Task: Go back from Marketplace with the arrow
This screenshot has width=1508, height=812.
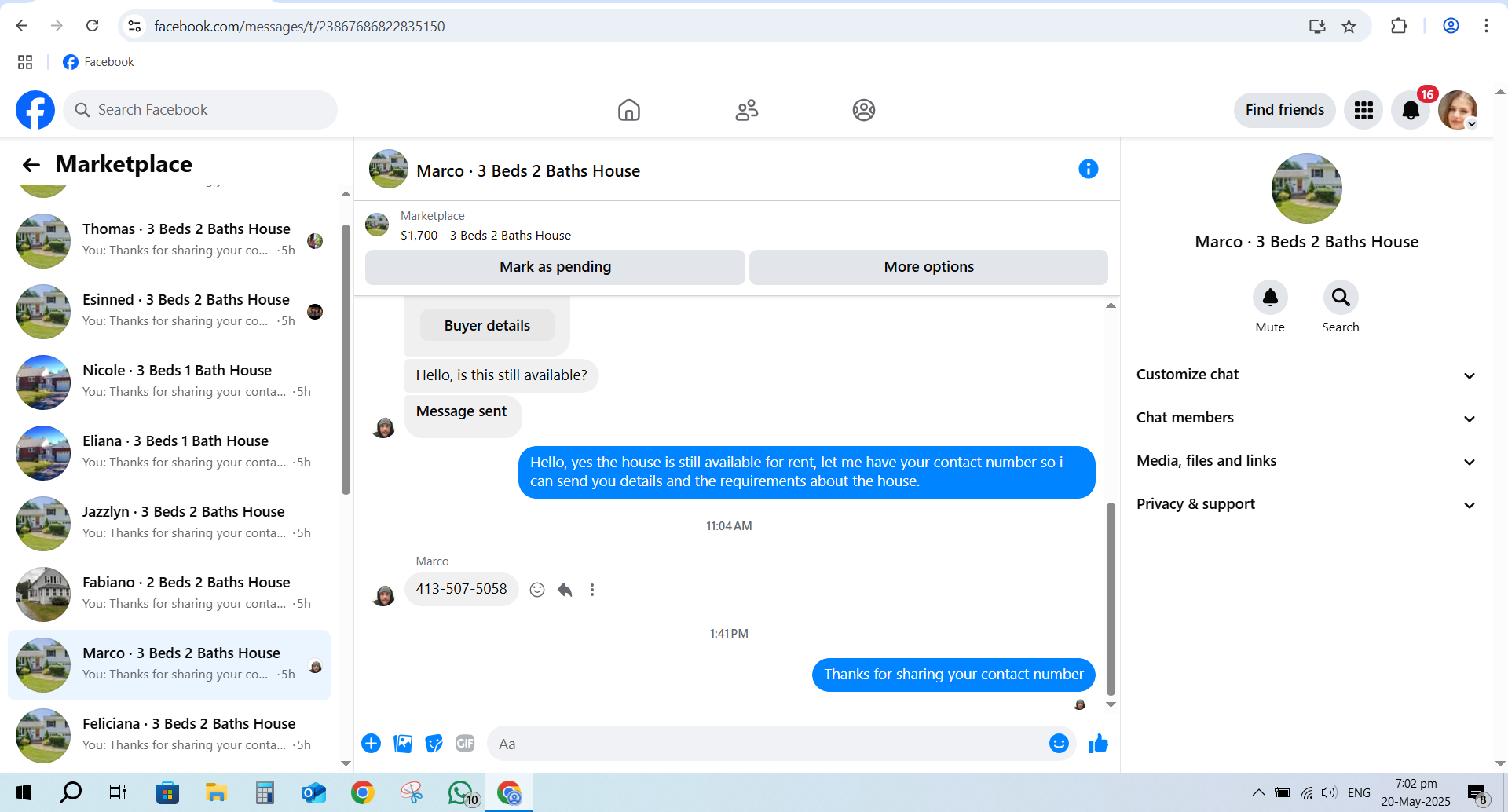Action: 31,164
